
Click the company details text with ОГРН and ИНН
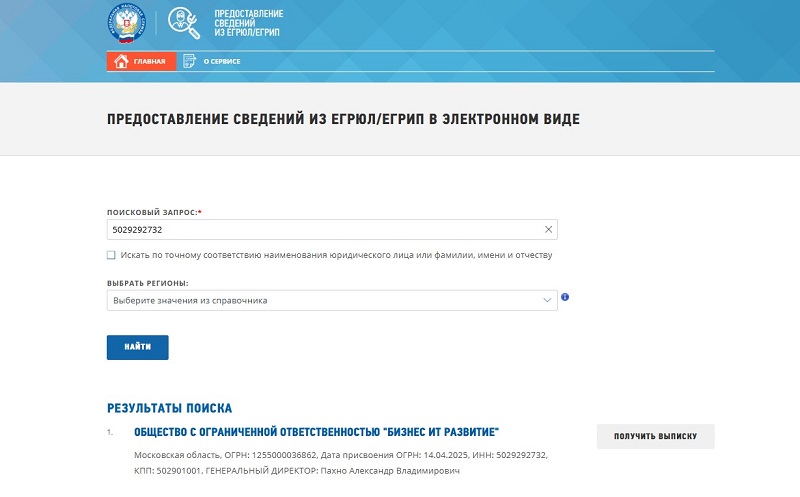coord(340,462)
